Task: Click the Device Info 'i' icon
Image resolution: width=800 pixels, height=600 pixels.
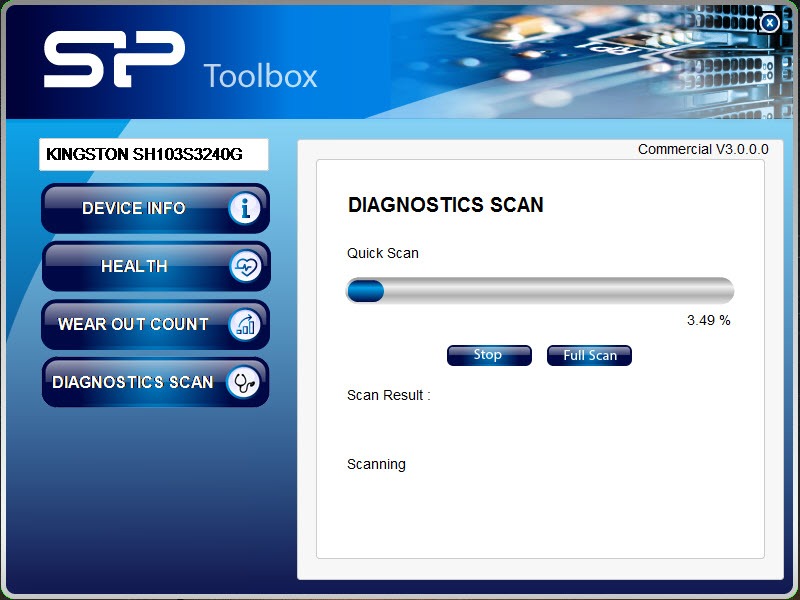Action: tap(245, 208)
